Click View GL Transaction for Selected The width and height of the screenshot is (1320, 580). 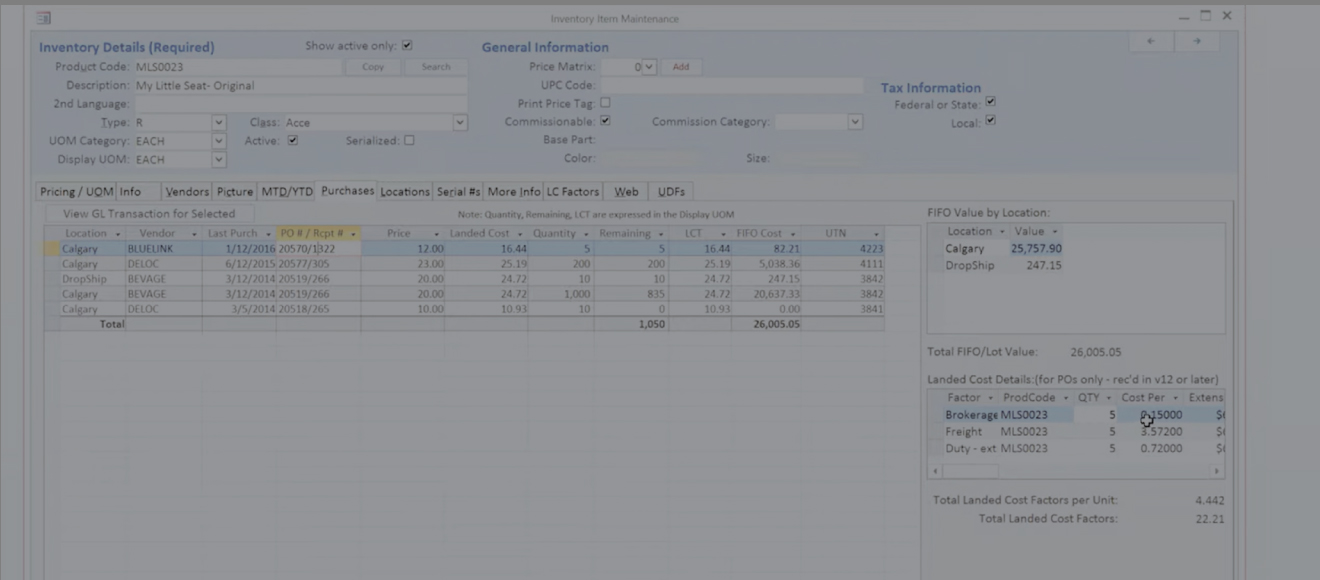click(x=149, y=214)
